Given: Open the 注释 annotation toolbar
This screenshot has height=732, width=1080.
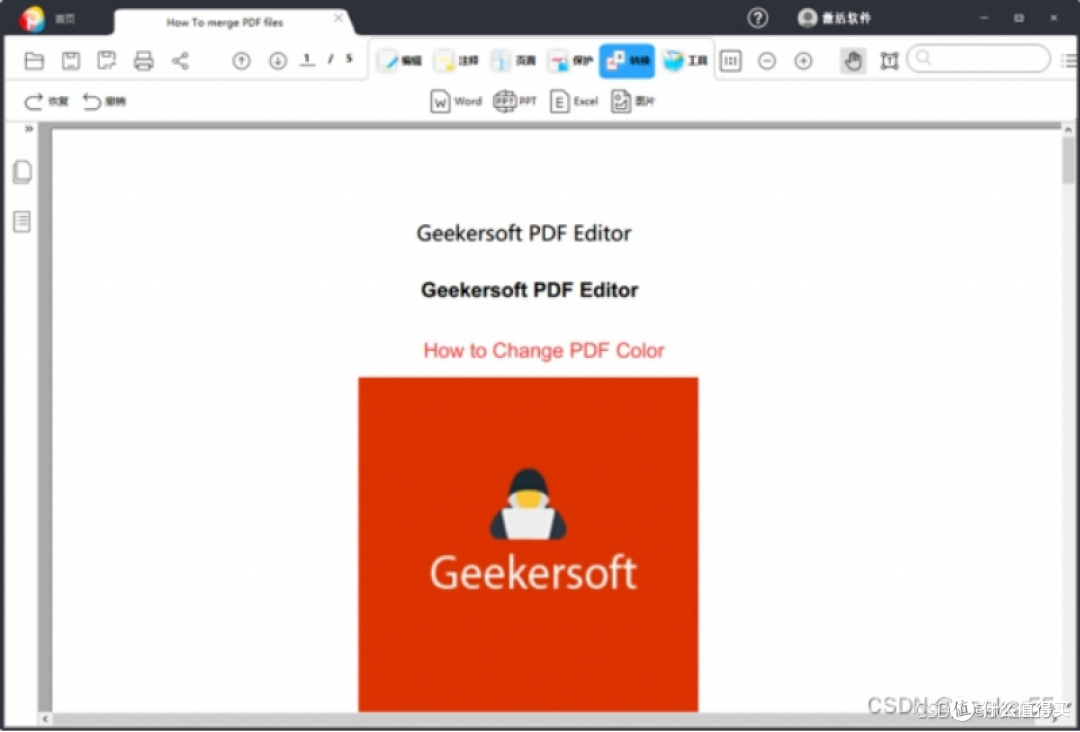Looking at the screenshot, I should pos(456,60).
